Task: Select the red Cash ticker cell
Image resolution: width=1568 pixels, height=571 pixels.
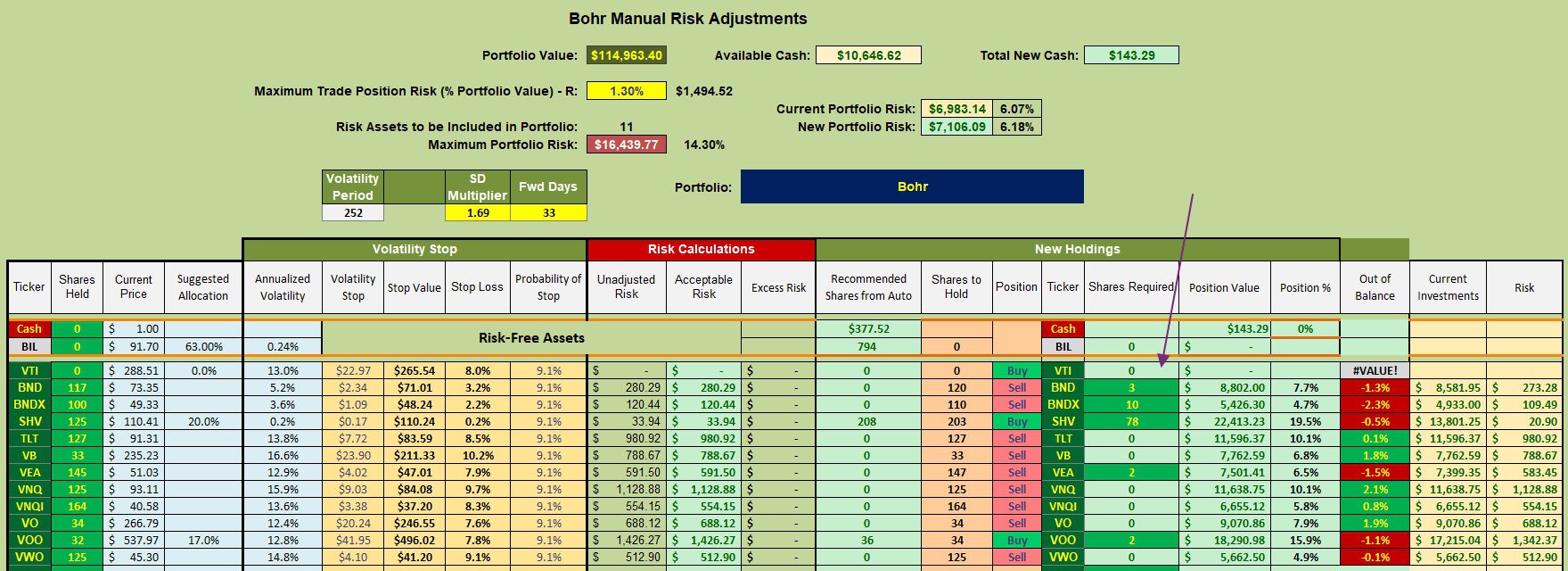Action: (29, 329)
